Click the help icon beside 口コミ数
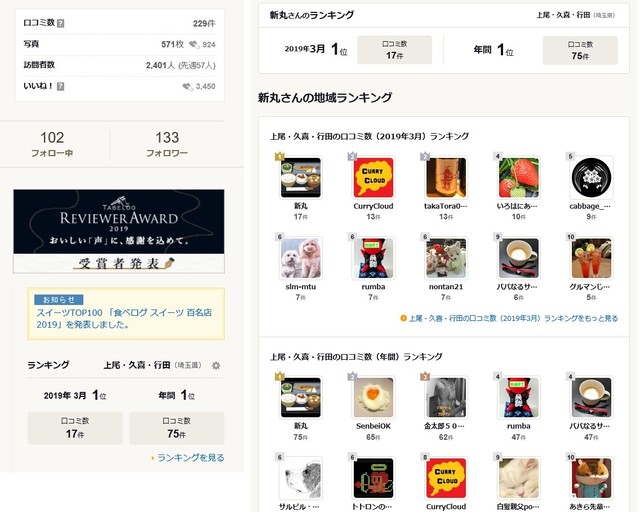Image resolution: width=640 pixels, height=512 pixels. [x=60, y=23]
